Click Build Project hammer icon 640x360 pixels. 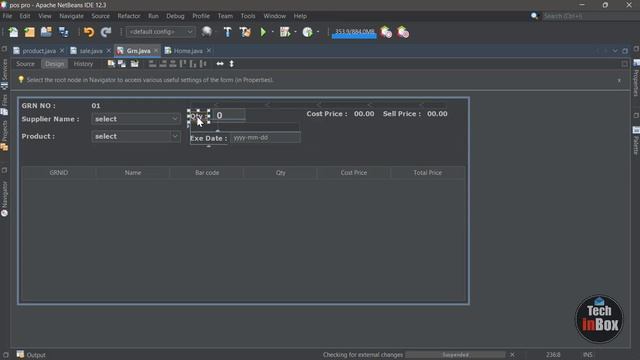[227, 32]
